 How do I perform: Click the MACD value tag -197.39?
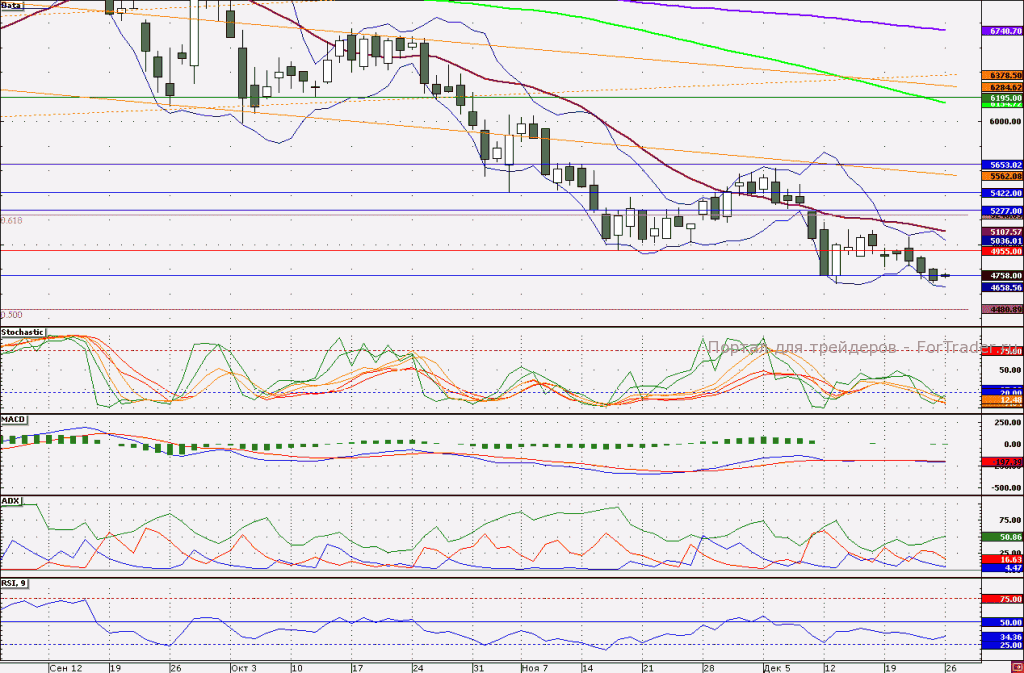coord(1002,462)
